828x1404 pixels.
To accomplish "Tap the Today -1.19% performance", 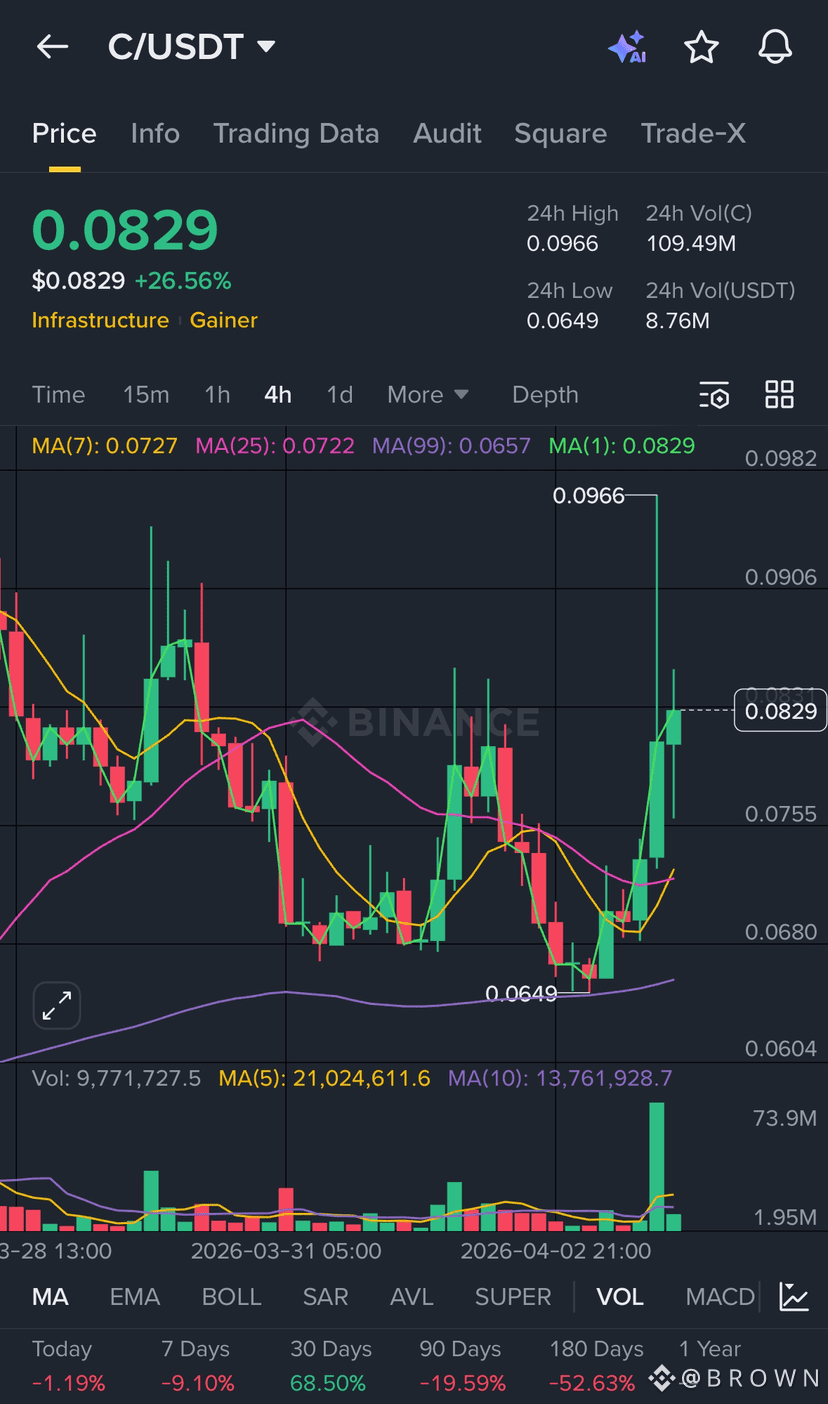I will pyautogui.click(x=69, y=1366).
